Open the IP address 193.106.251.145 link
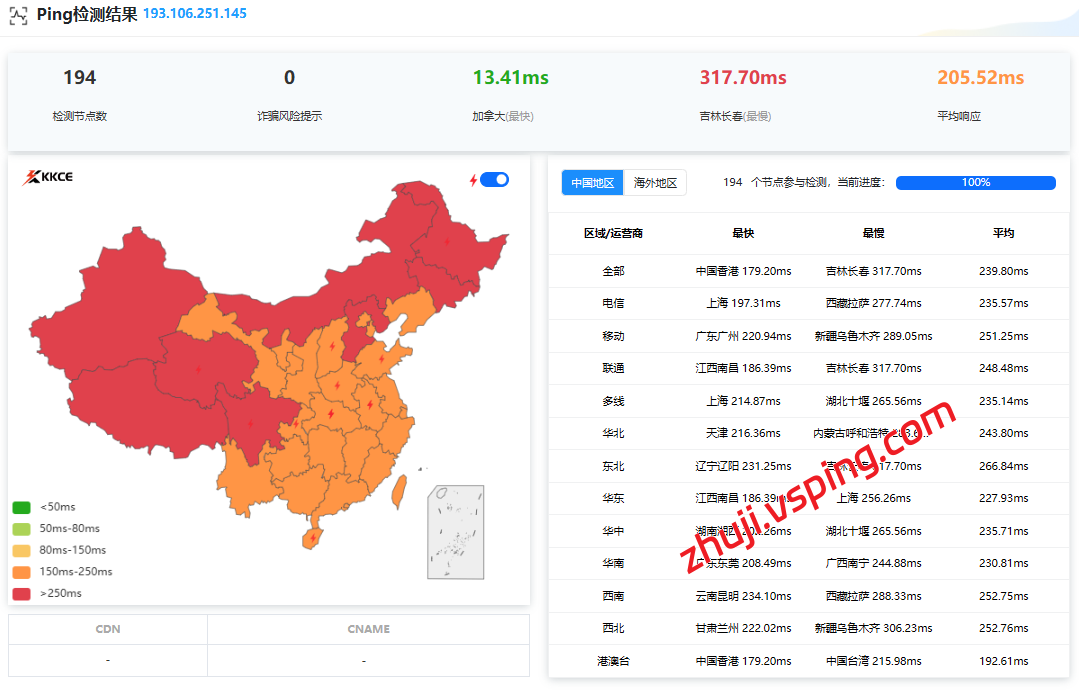This screenshot has height=693, width=1079. (195, 14)
